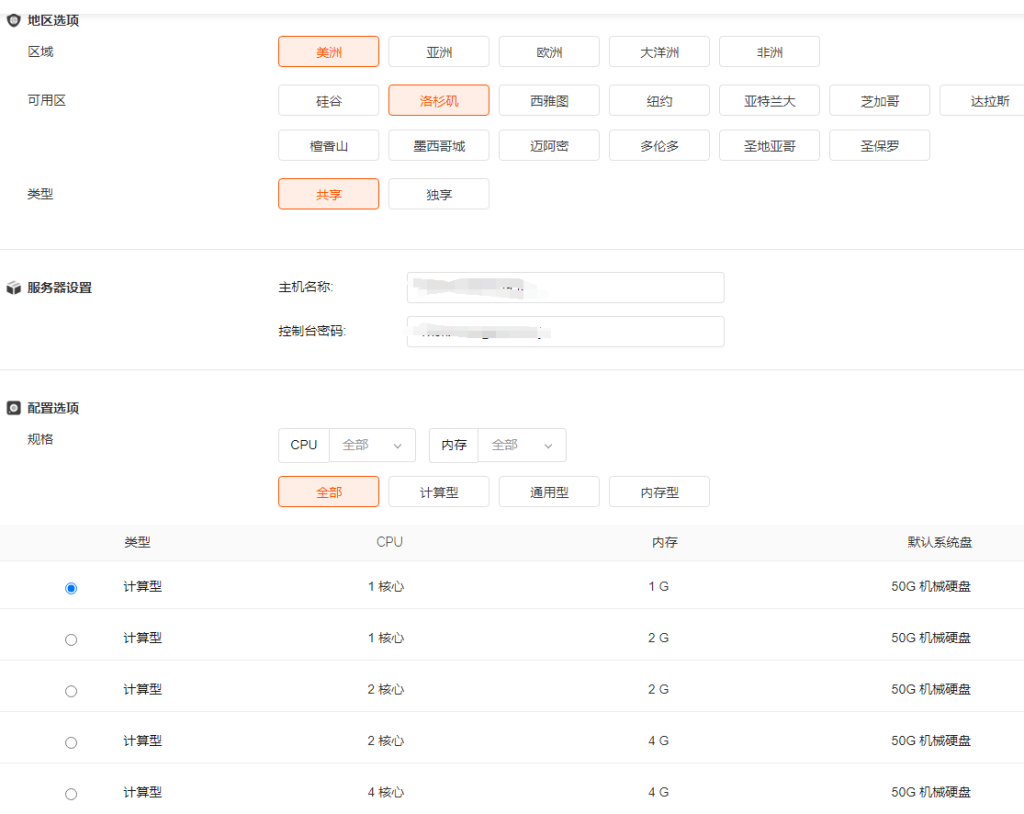Select the 欧洲 region button
Image resolution: width=1024 pixels, height=814 pixels.
549,52
